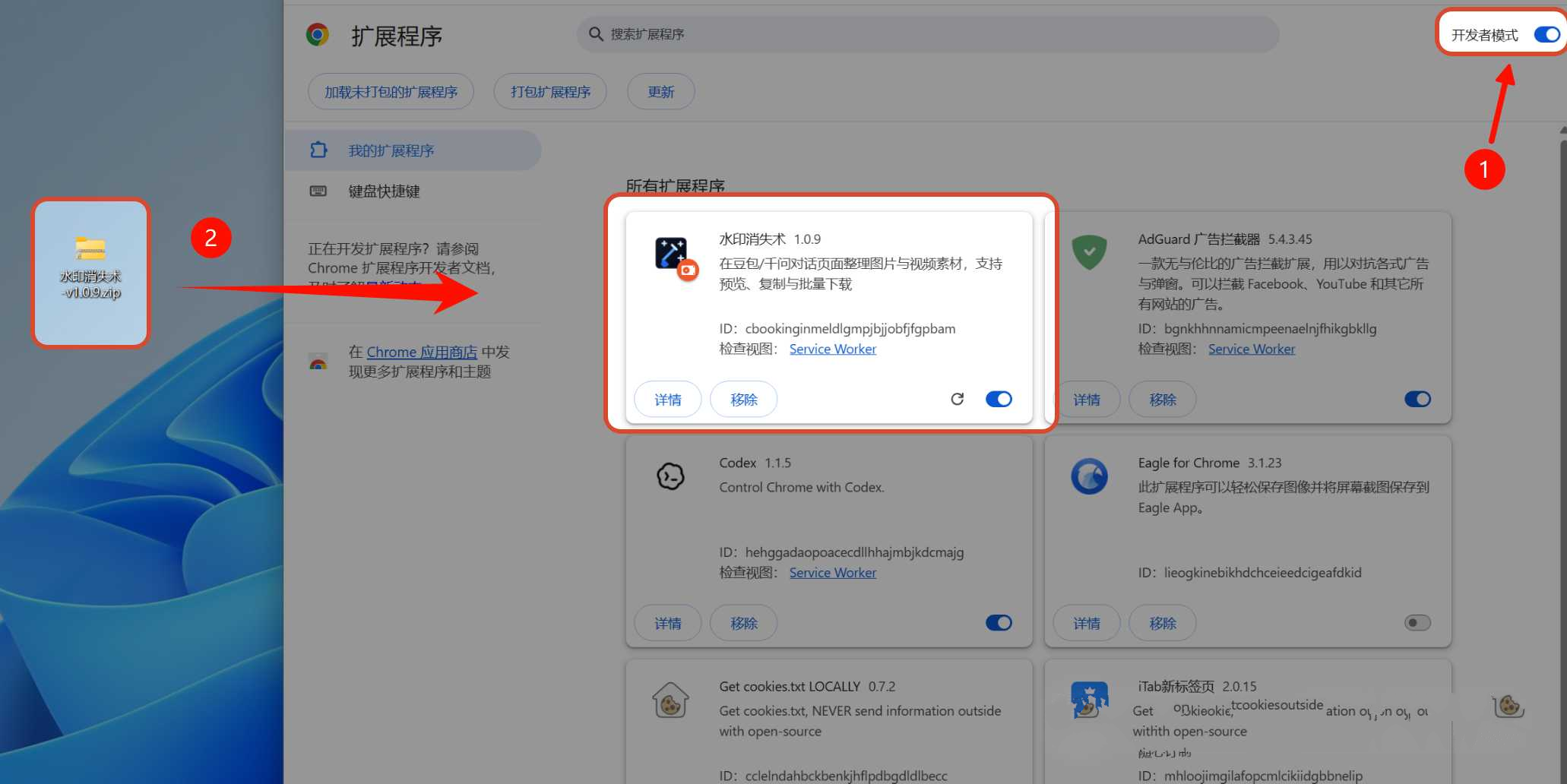
Task: Click the Eagle for Chrome 3.1.23 title
Action: [x=1209, y=463]
